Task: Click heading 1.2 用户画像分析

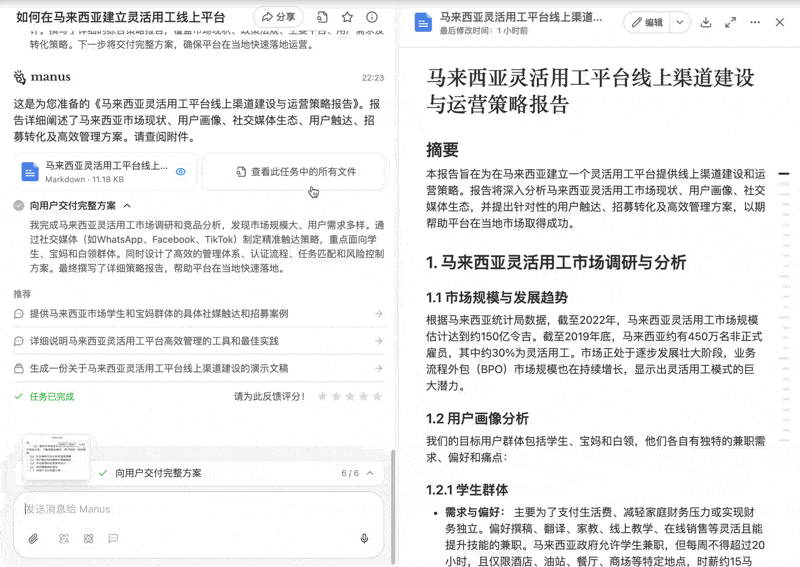Action: click(x=477, y=418)
